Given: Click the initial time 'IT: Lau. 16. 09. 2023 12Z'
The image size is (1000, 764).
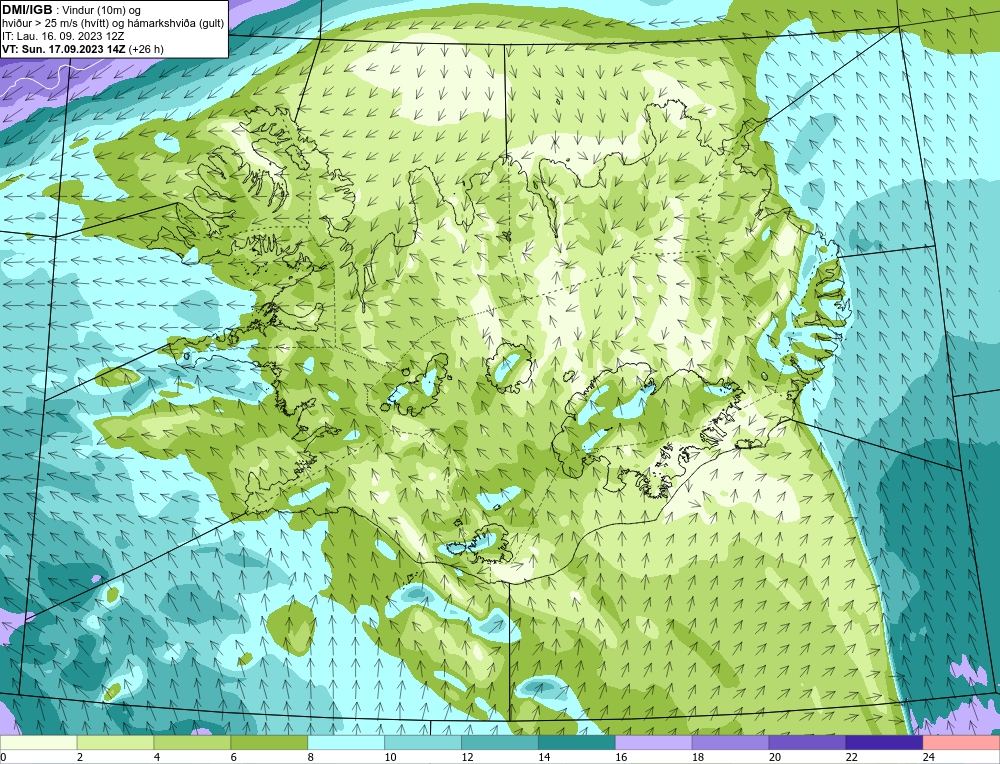Looking at the screenshot, I should [x=63, y=36].
